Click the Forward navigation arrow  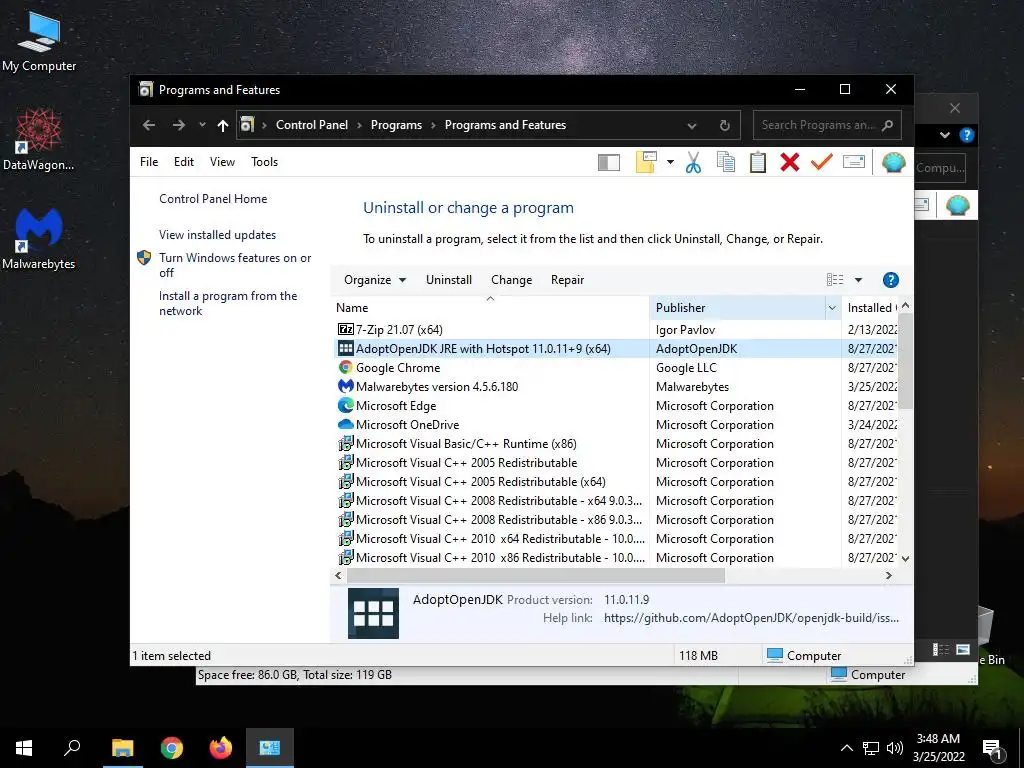[x=179, y=125]
